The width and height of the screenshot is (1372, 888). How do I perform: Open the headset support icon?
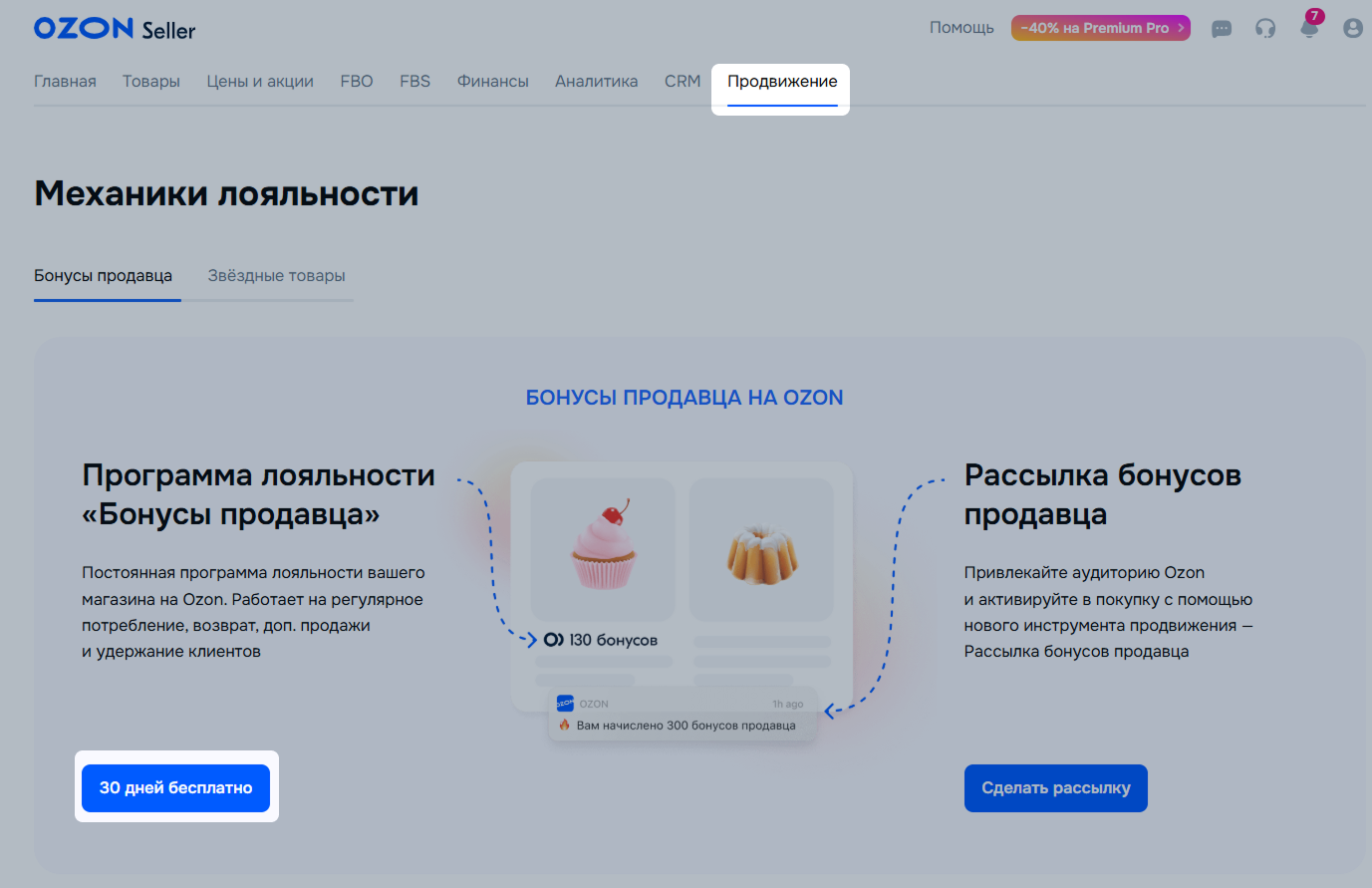(x=1265, y=29)
